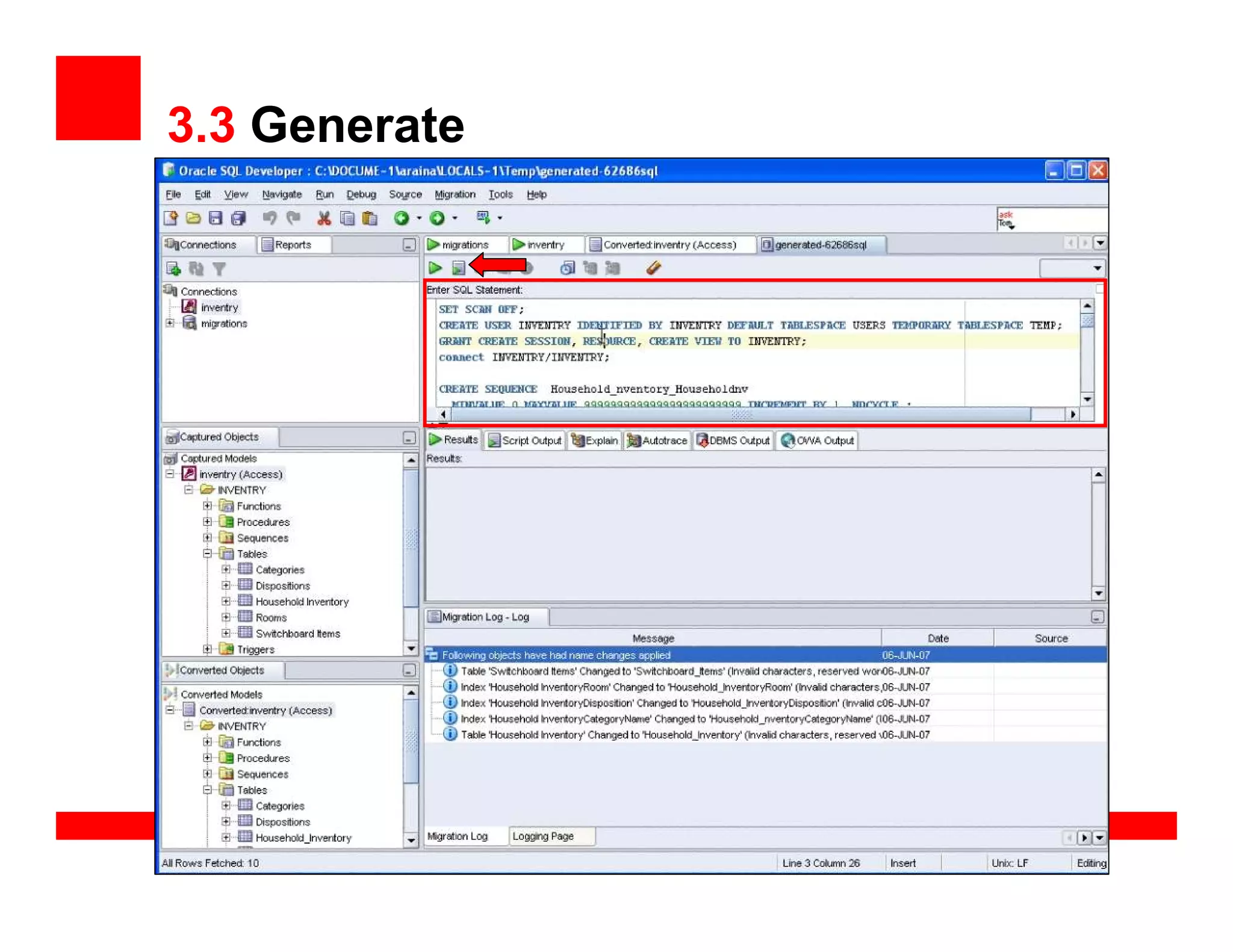Click the Rollback icon in worksheet toolbar
The image size is (1233, 952).
pyautogui.click(x=613, y=268)
